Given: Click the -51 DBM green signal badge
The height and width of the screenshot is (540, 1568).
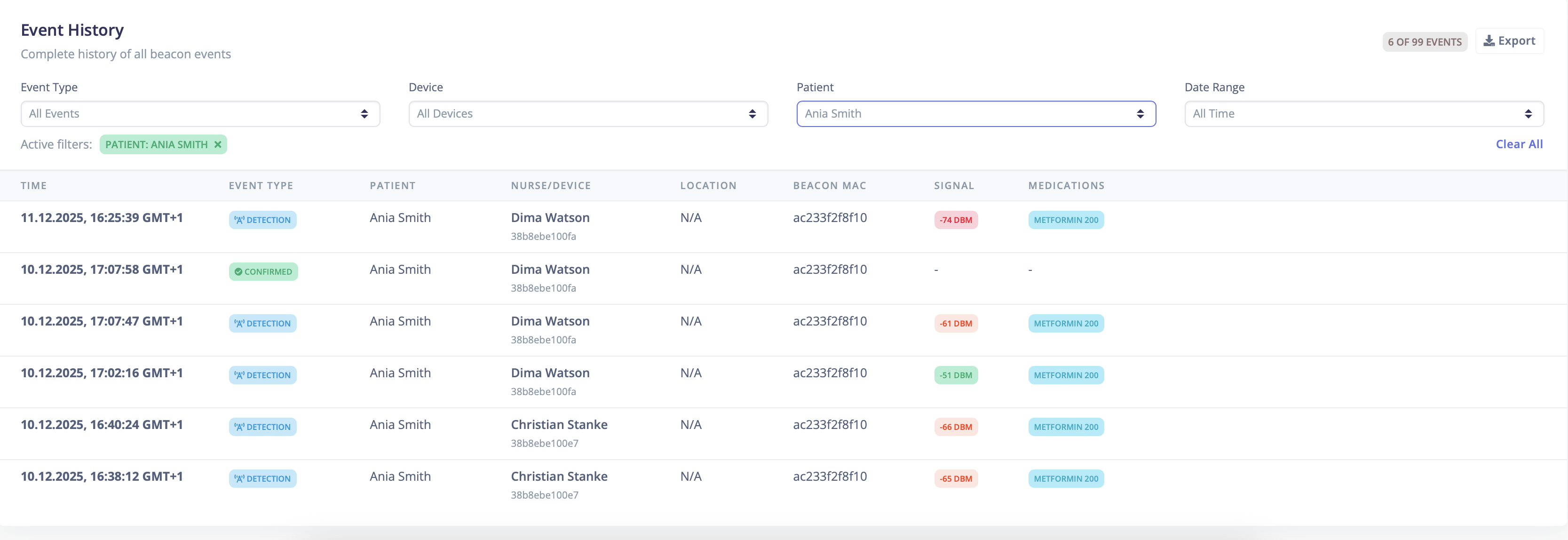Looking at the screenshot, I should 956,375.
